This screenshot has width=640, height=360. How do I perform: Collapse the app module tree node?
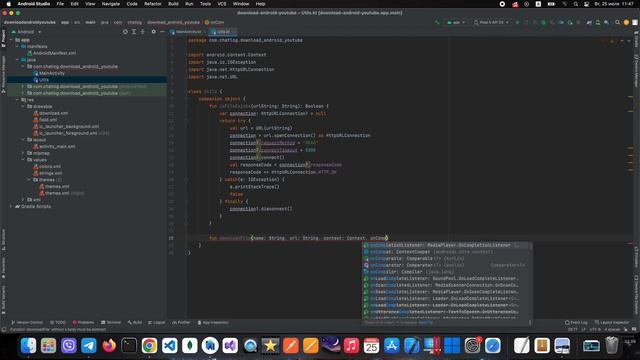11,40
